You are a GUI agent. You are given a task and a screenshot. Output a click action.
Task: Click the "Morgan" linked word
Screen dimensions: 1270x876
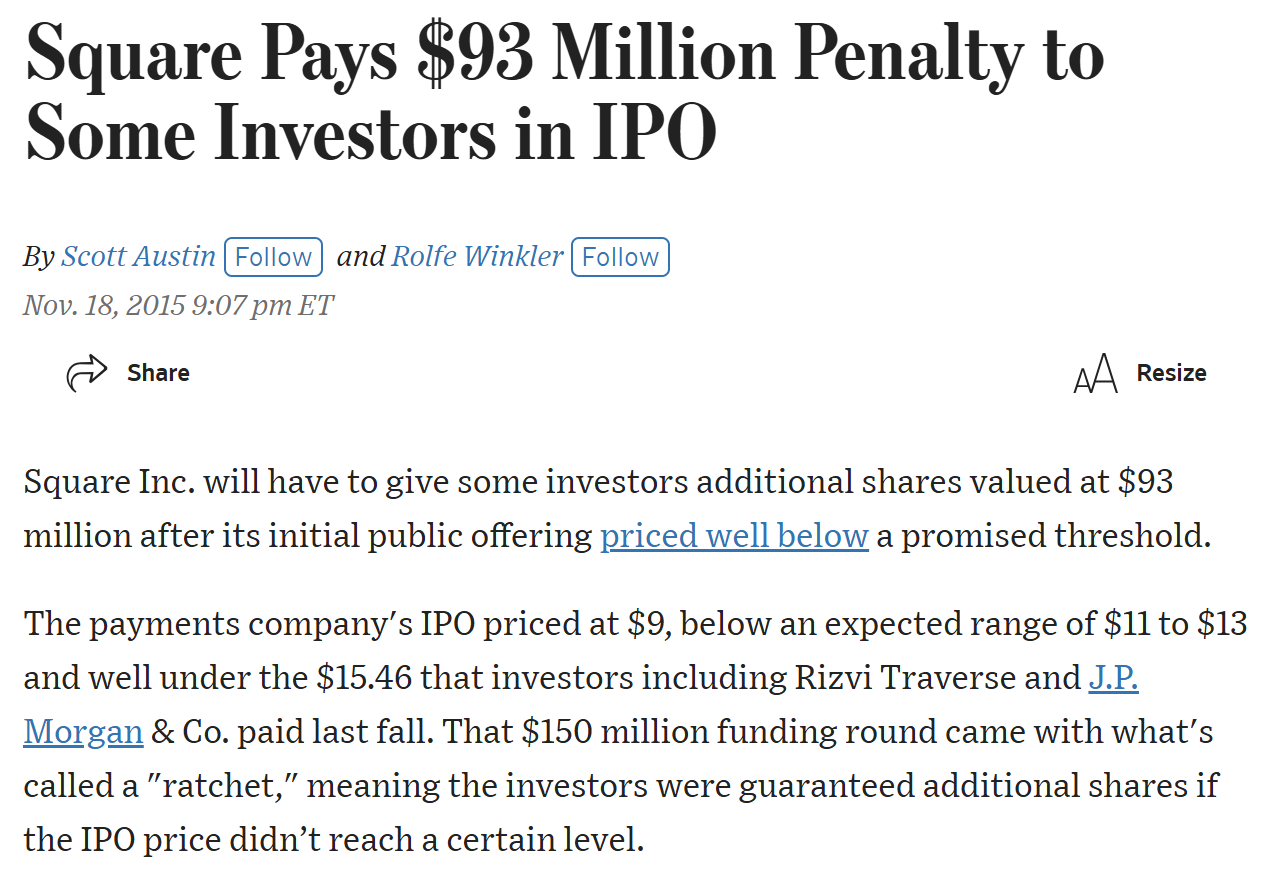click(84, 732)
